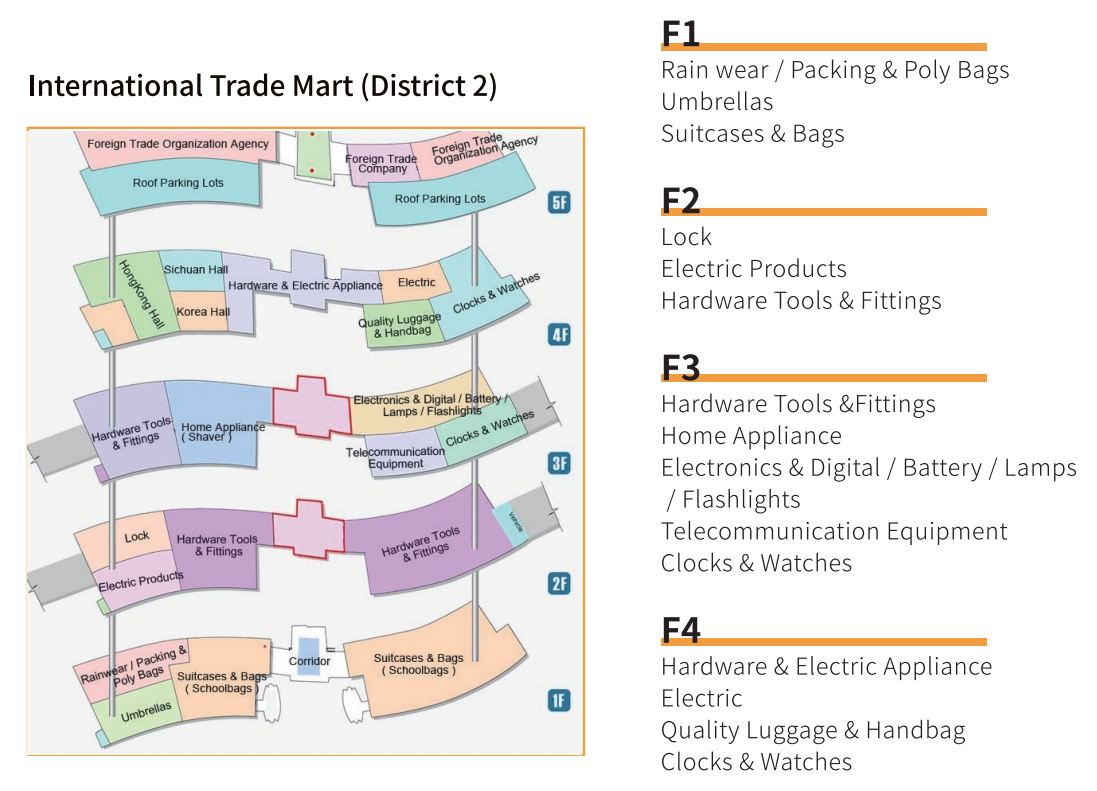Click 'Hardware Tools &Fittings' under F3

pyautogui.click(x=798, y=404)
